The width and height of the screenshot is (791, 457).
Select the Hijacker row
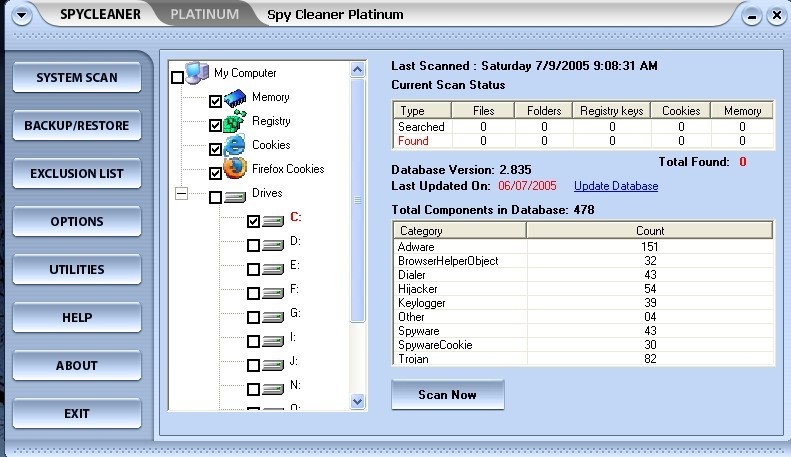(583, 289)
